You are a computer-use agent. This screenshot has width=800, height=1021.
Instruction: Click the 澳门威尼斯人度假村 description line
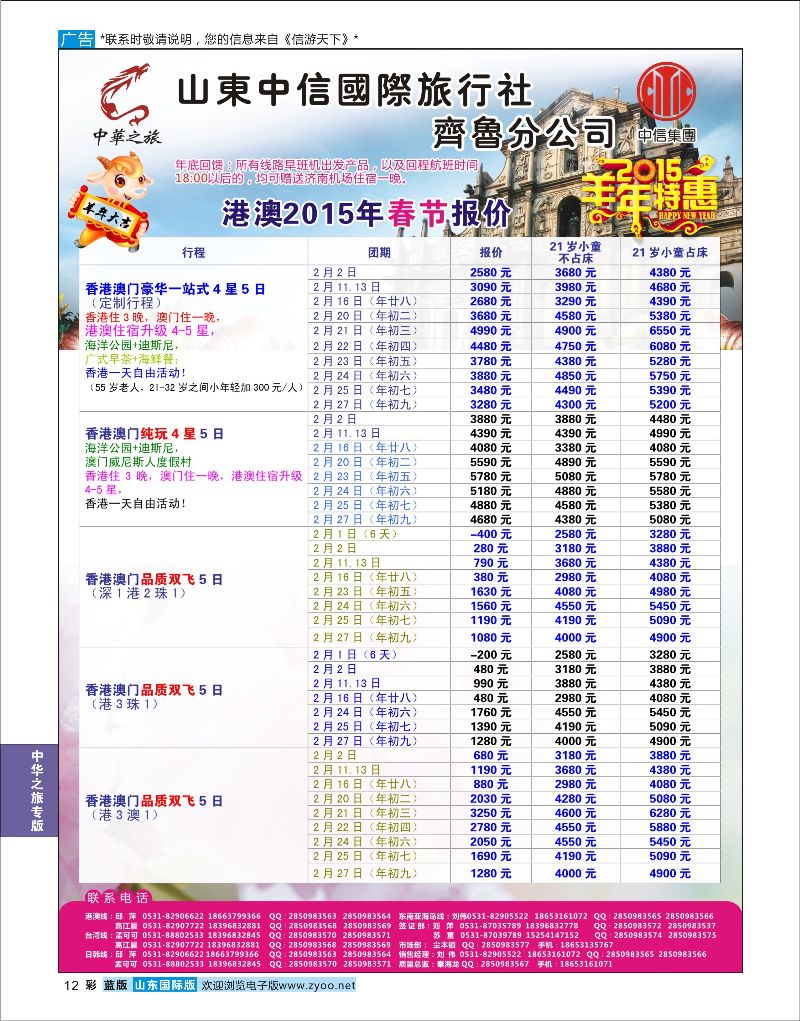tap(138, 462)
